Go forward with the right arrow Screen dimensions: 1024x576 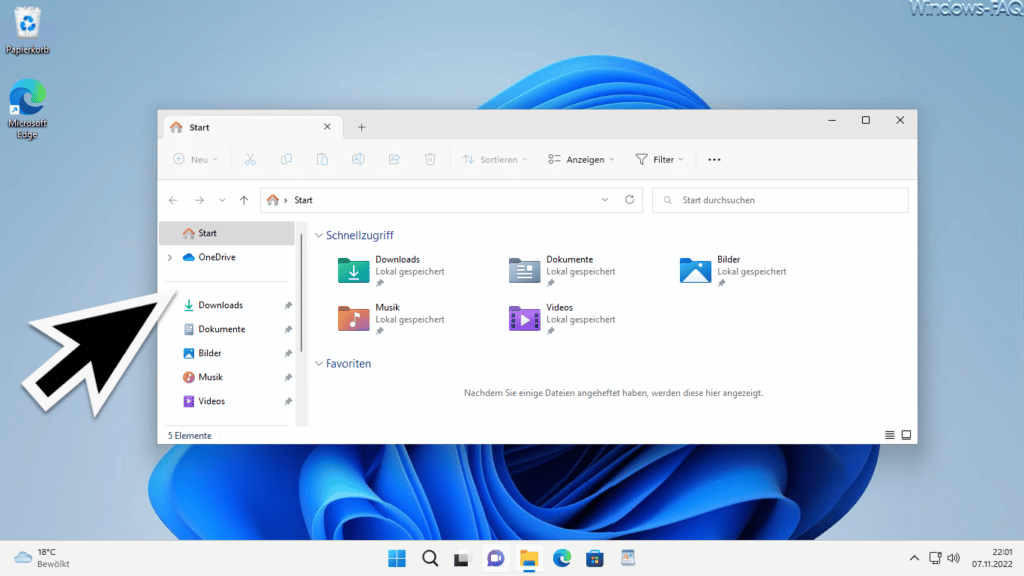(x=199, y=200)
